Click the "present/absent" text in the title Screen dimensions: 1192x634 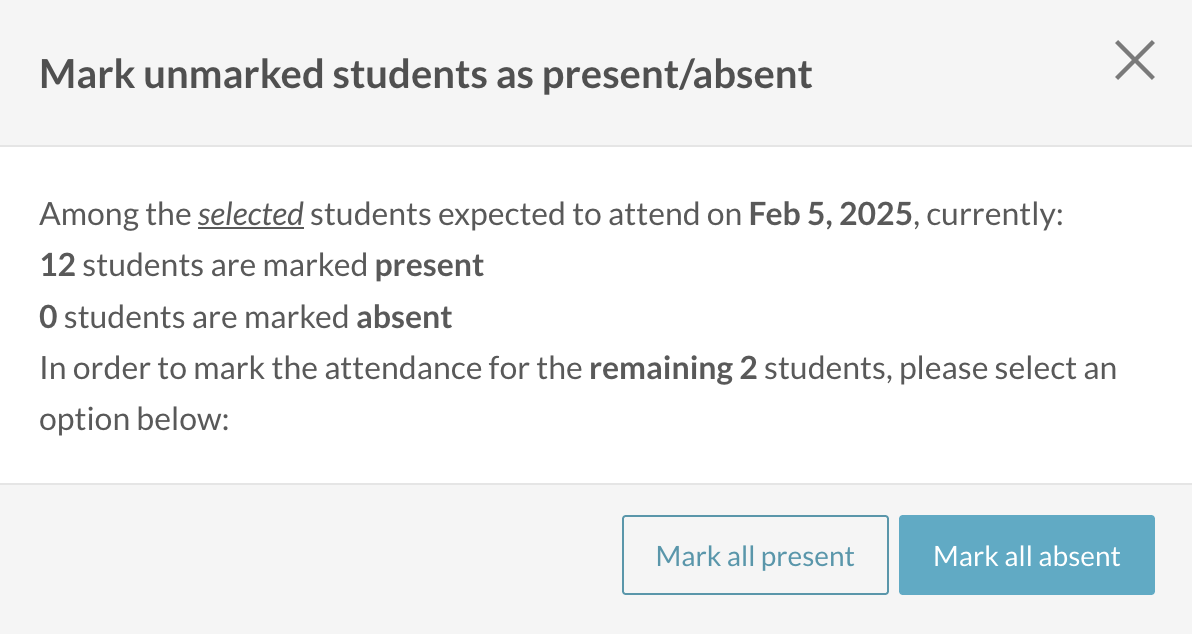[677, 76]
